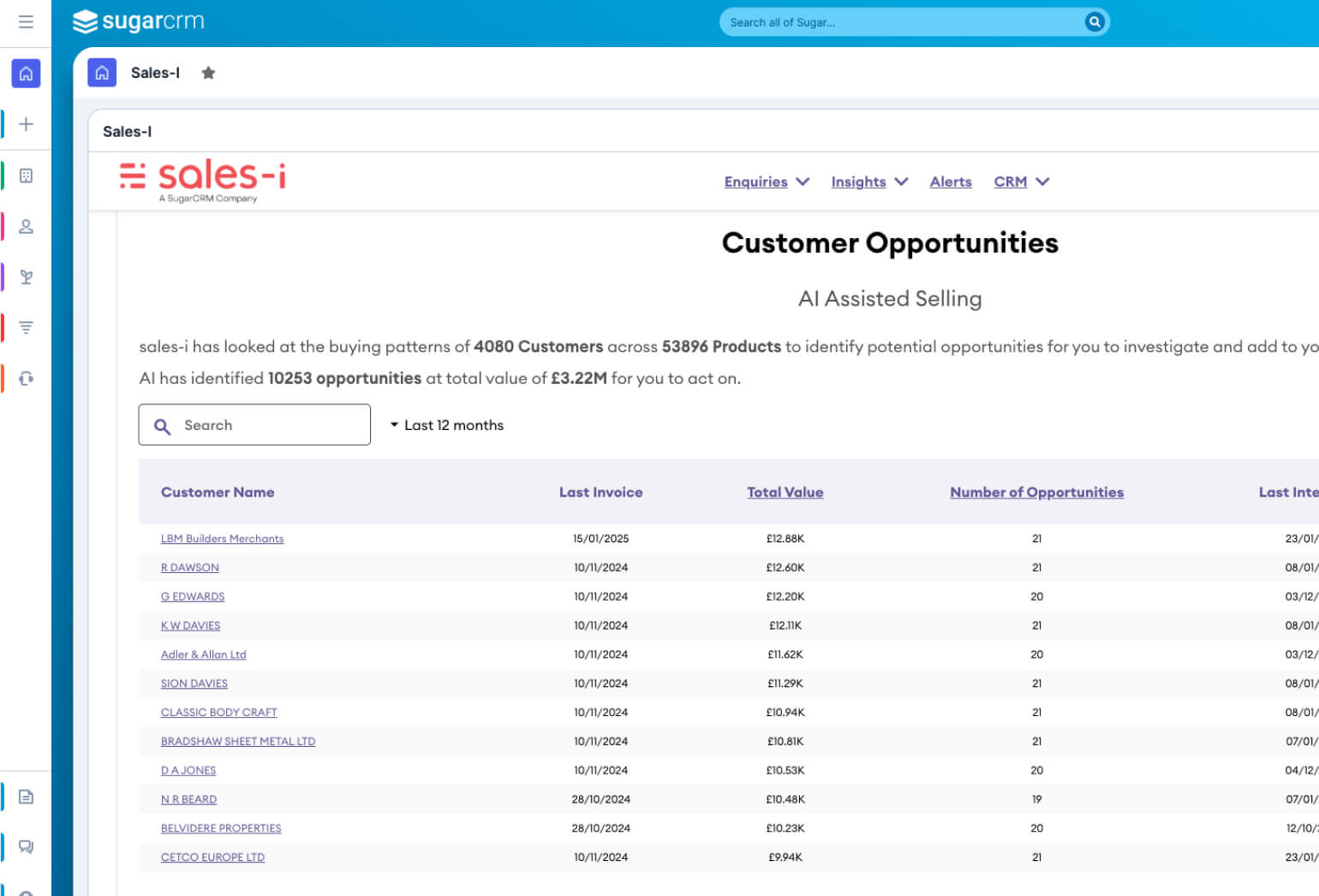The height and width of the screenshot is (896, 1319).
Task: Expand the Insights menu
Action: 869,182
